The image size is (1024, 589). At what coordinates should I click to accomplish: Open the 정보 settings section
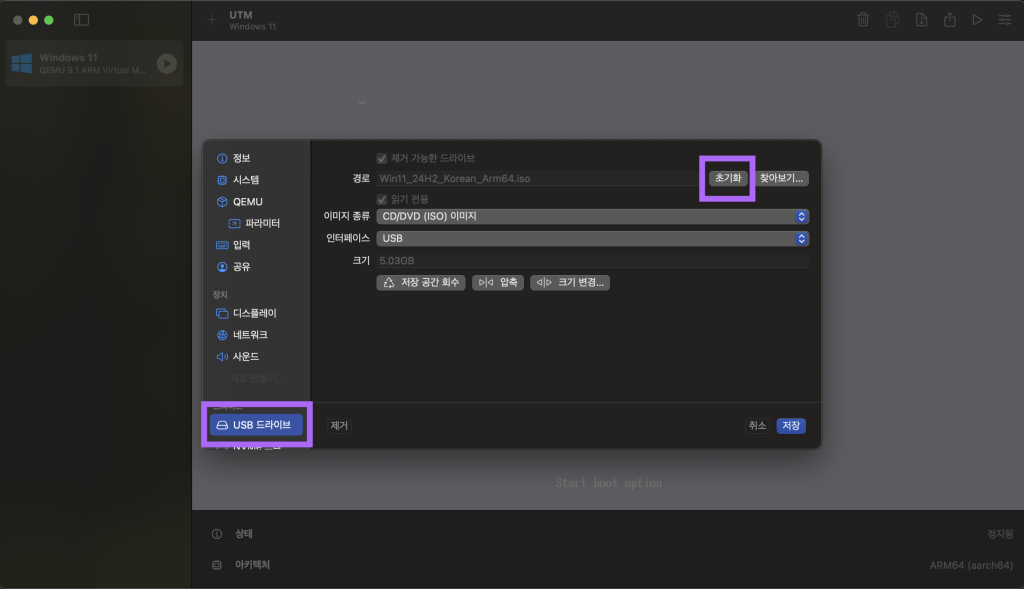tap(233, 158)
